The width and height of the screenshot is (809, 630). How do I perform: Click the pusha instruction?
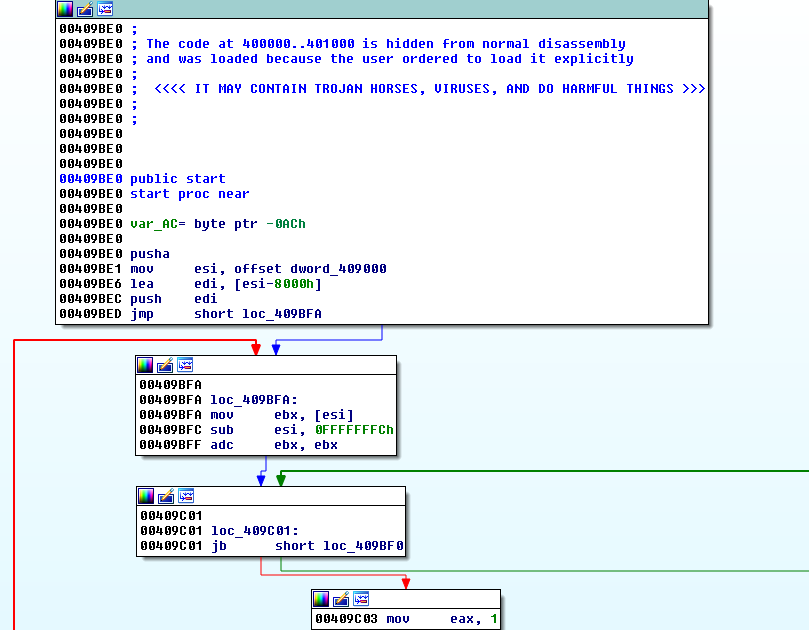coord(150,254)
